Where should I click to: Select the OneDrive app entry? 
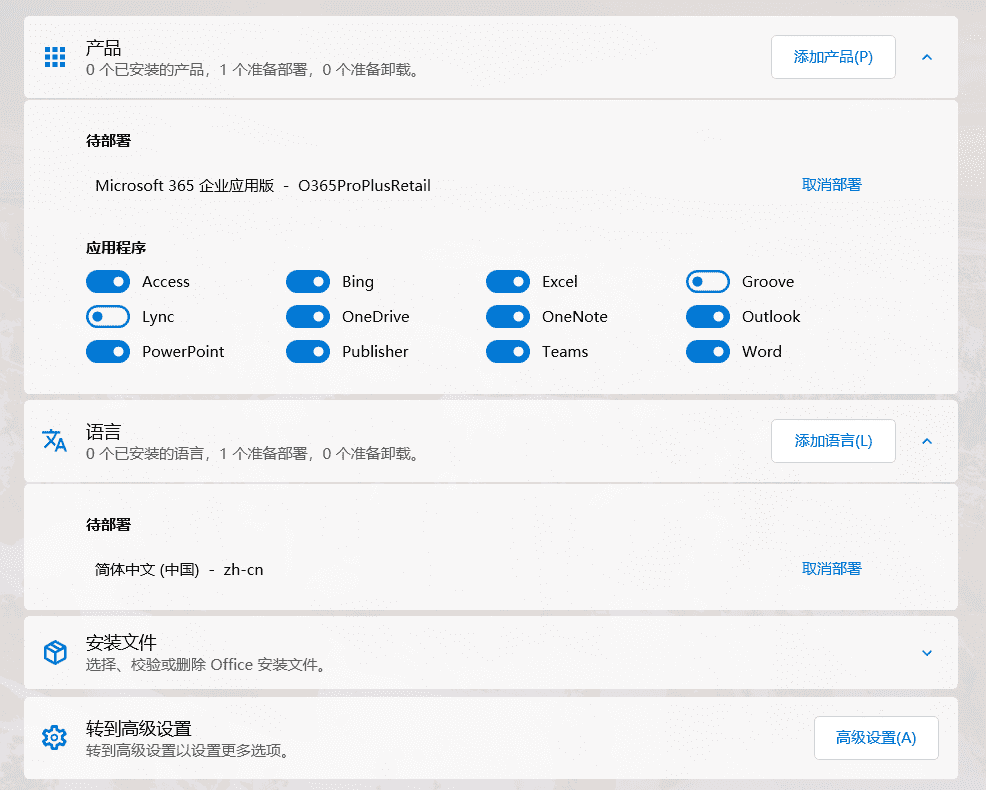pyautogui.click(x=308, y=316)
